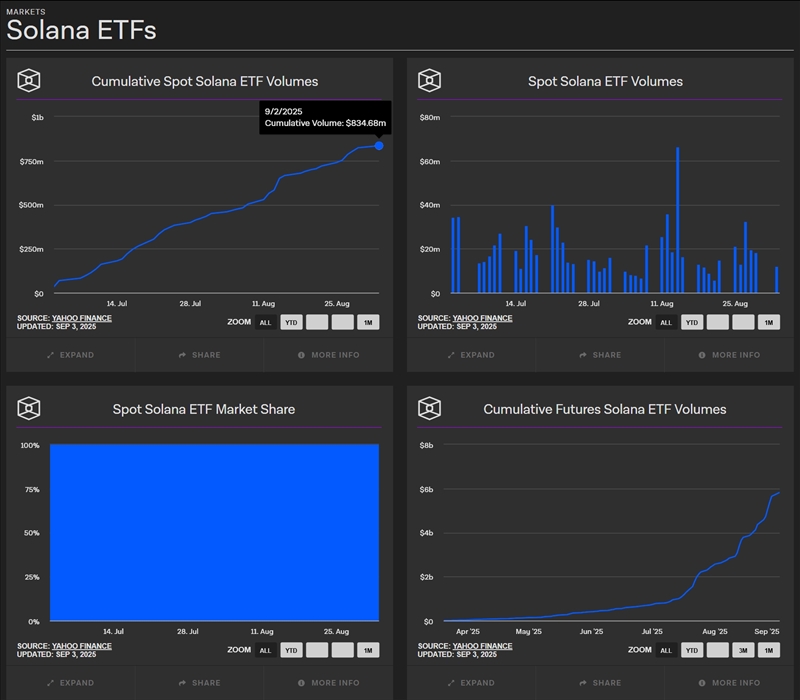Viewport: 800px width, 700px height.
Task: Expand the Spot Solana ETF Market Share chart
Action: click(70, 683)
